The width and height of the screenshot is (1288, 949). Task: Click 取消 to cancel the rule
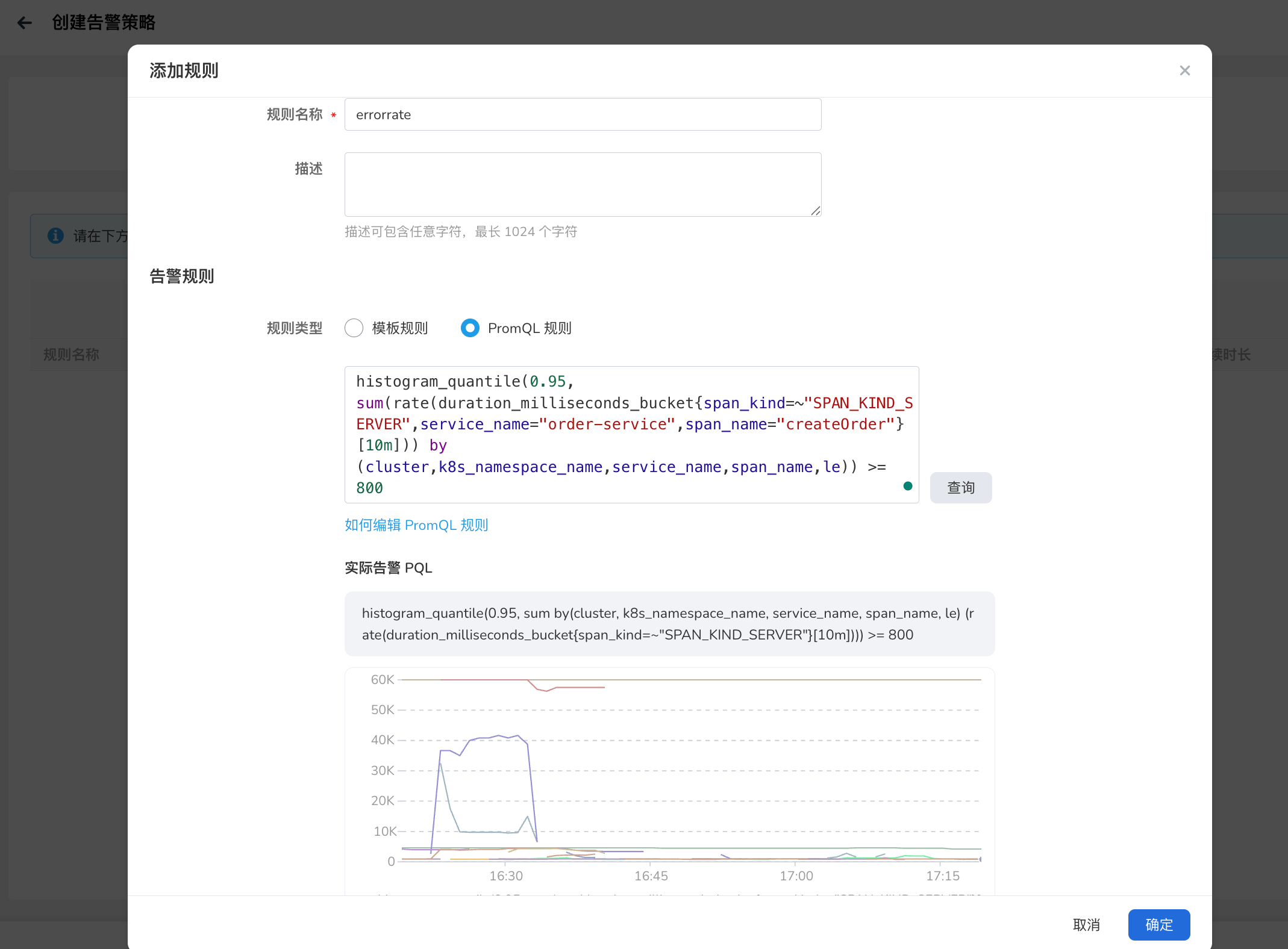click(1086, 924)
